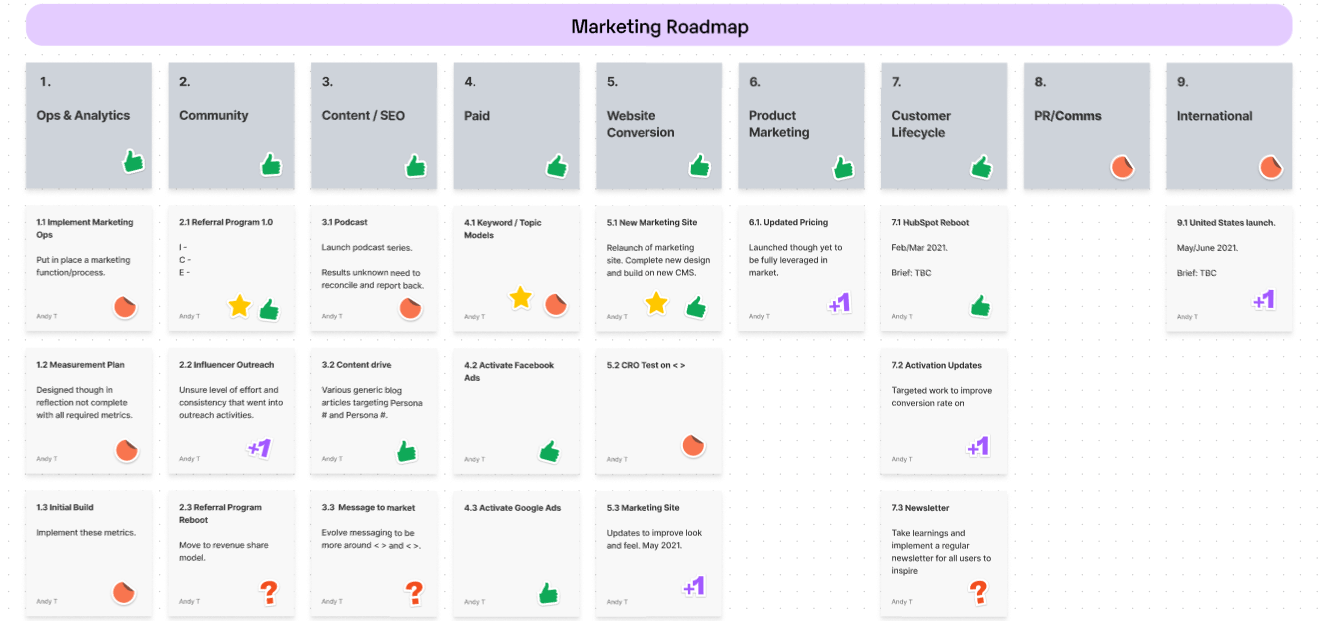The height and width of the screenshot is (621, 1331).
Task: Select the +1 sticker on 9.1 United States launch
Action: click(1264, 299)
